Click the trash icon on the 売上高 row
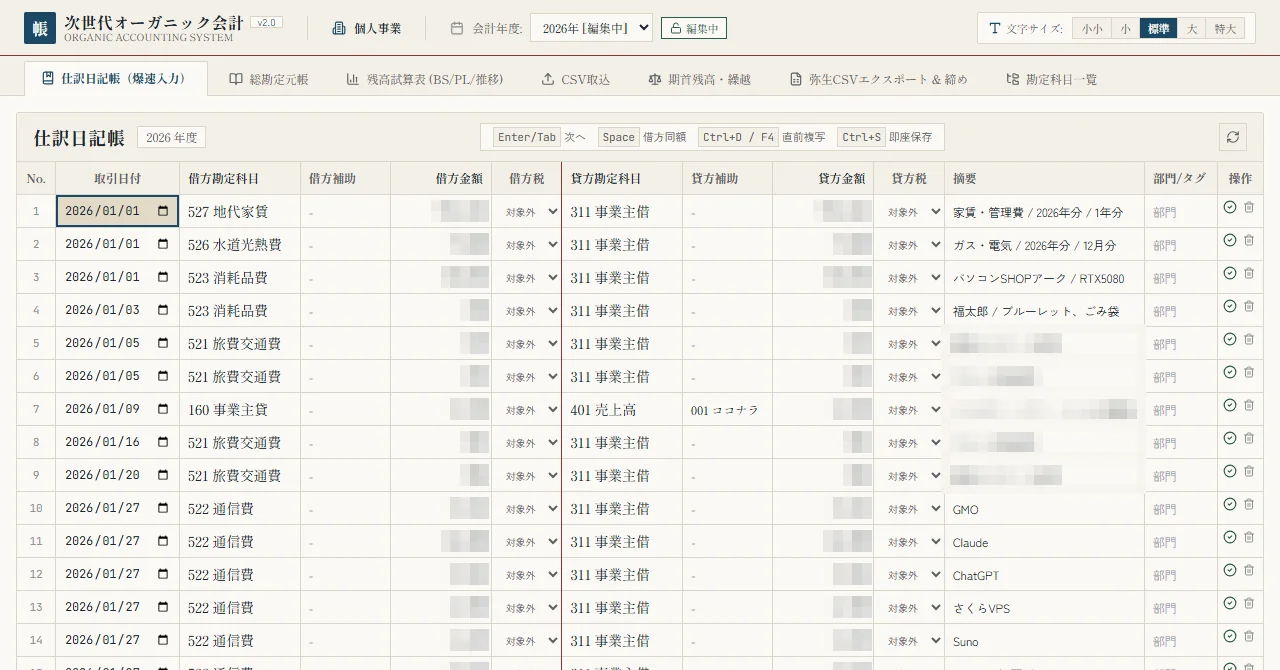Screen dimensions: 1280x670 click(x=1249, y=405)
